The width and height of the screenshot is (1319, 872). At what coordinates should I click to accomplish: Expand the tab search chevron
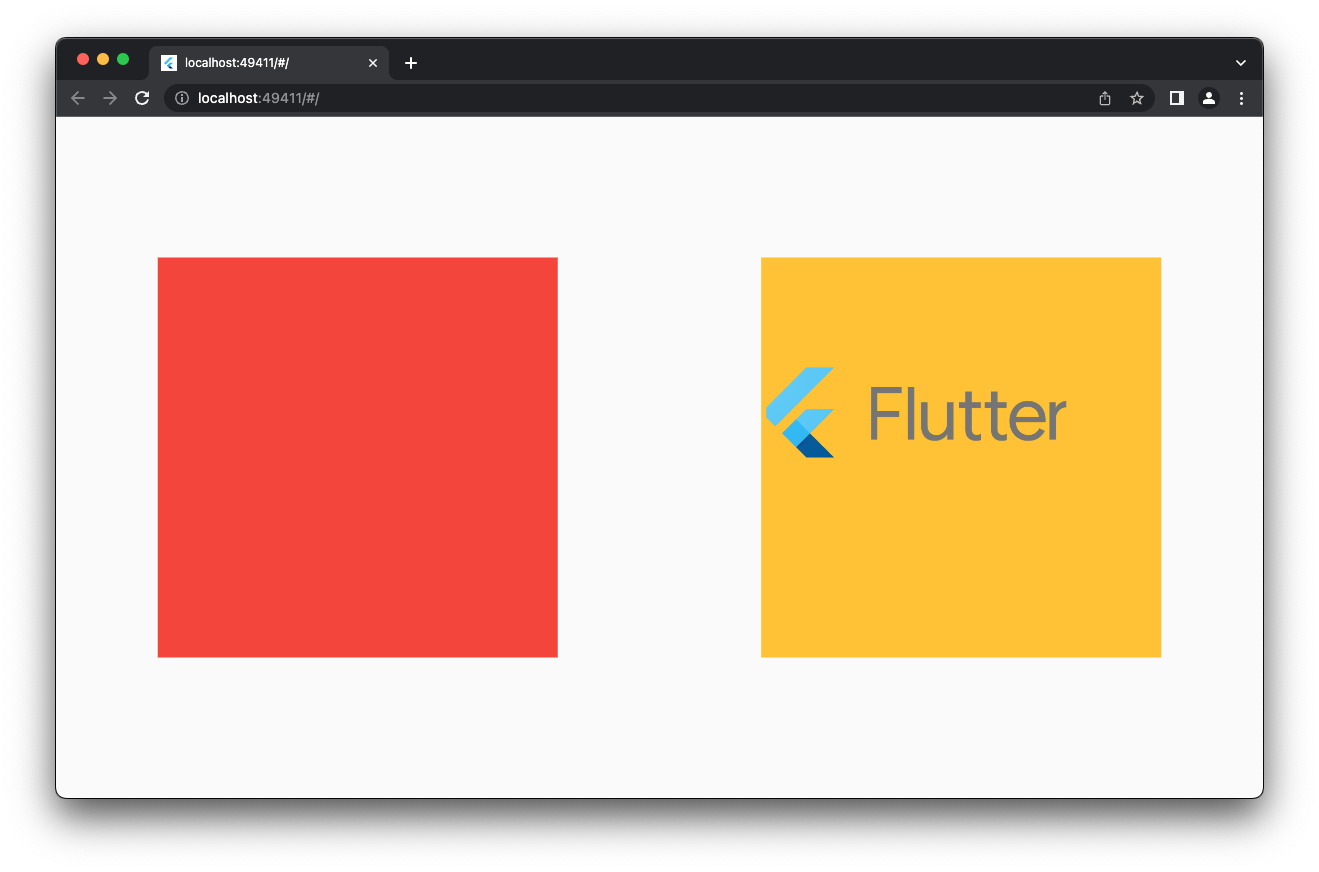pyautogui.click(x=1240, y=62)
